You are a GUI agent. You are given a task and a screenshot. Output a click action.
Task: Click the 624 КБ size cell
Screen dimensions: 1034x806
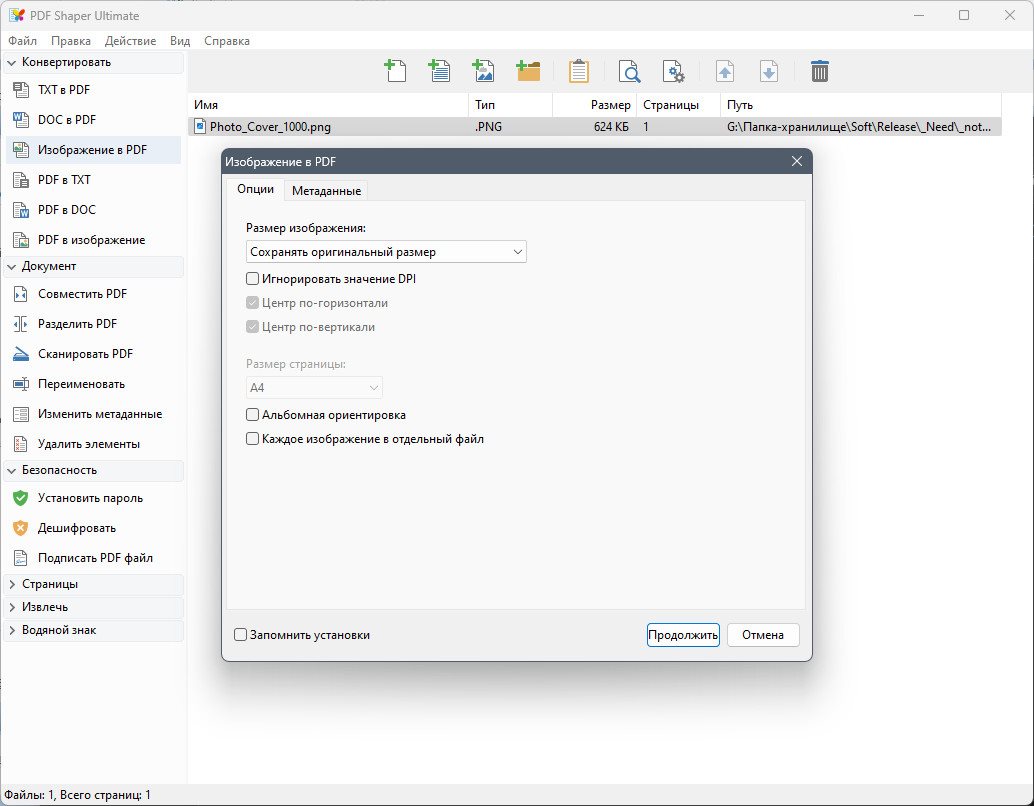(611, 127)
